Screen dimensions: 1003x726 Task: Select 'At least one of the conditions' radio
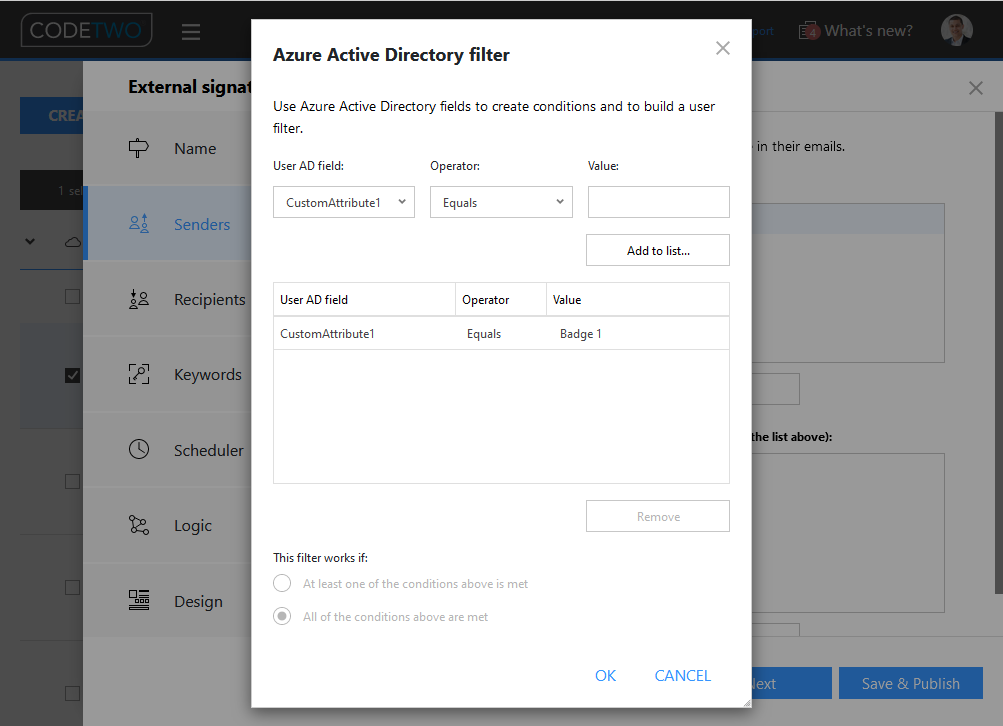(282, 584)
